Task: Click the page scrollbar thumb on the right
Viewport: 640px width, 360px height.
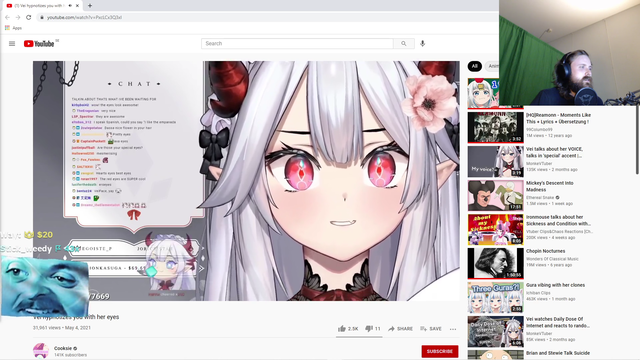Action: 637,140
